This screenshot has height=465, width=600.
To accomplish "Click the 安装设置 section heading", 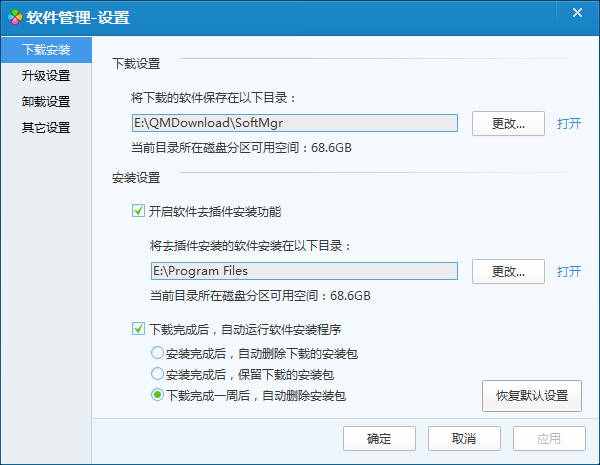I will coord(136,178).
